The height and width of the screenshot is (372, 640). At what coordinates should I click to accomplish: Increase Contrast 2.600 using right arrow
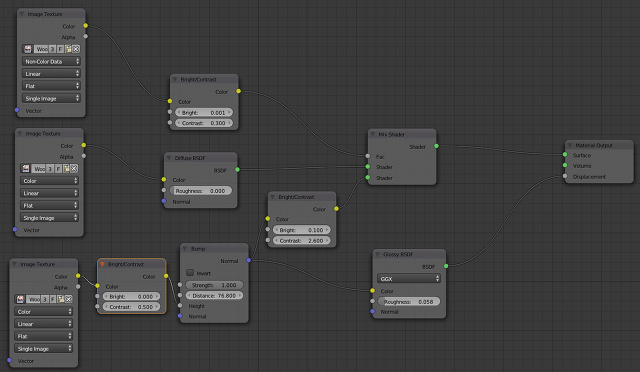327,241
